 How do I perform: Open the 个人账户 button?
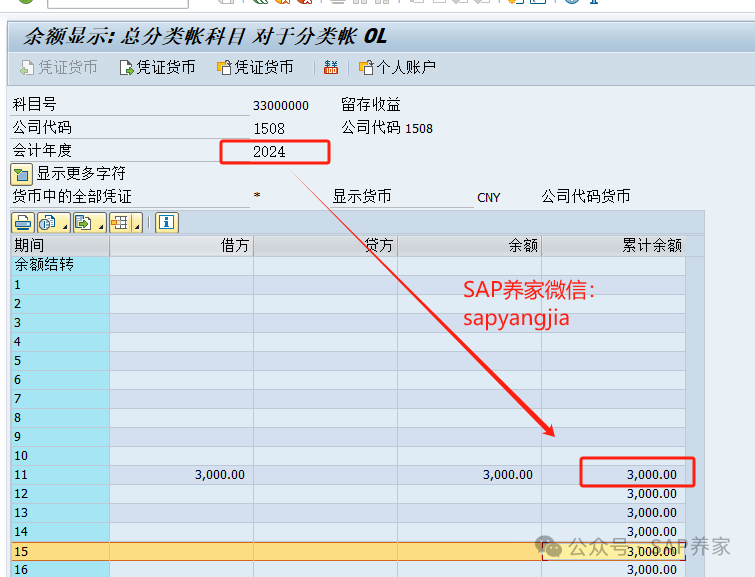[397, 67]
